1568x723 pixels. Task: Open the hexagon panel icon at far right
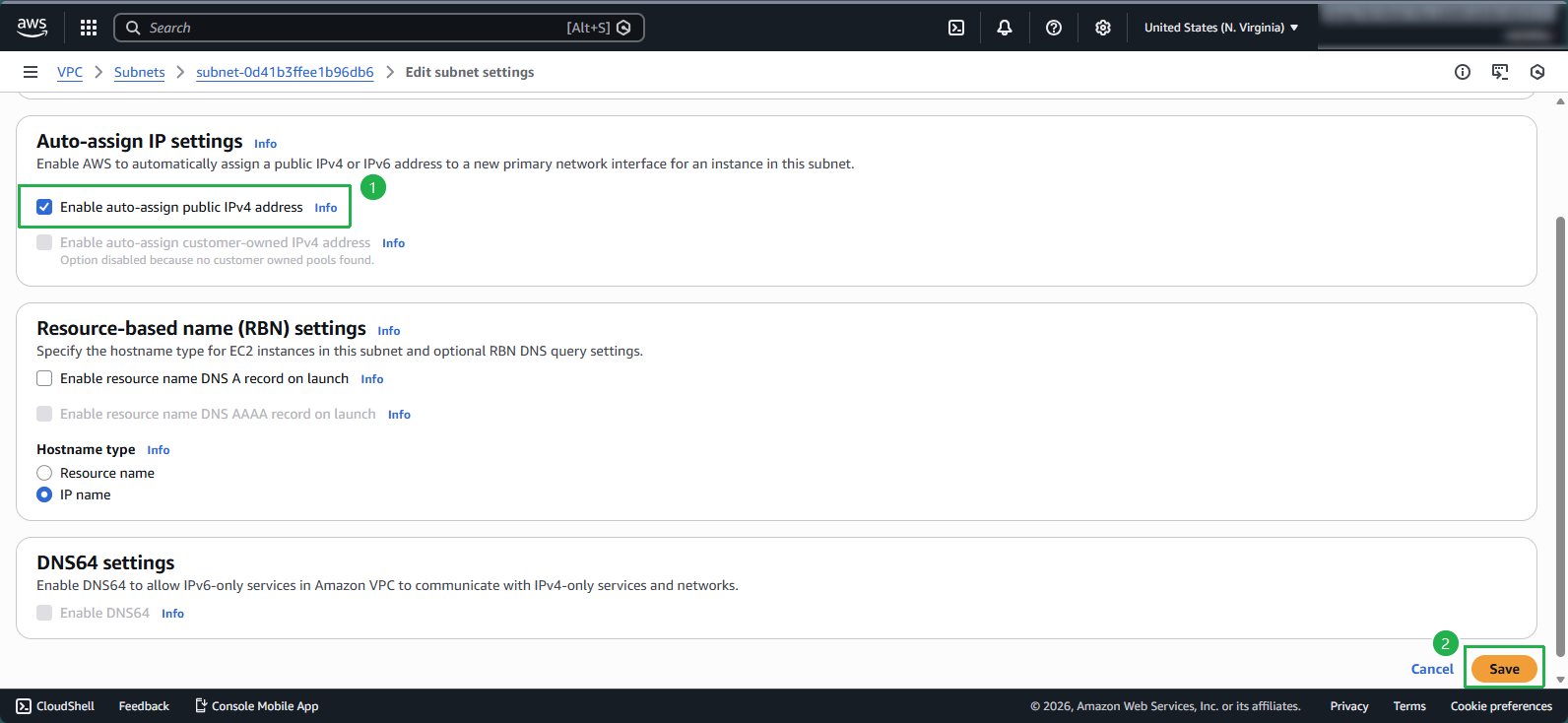(x=1537, y=72)
